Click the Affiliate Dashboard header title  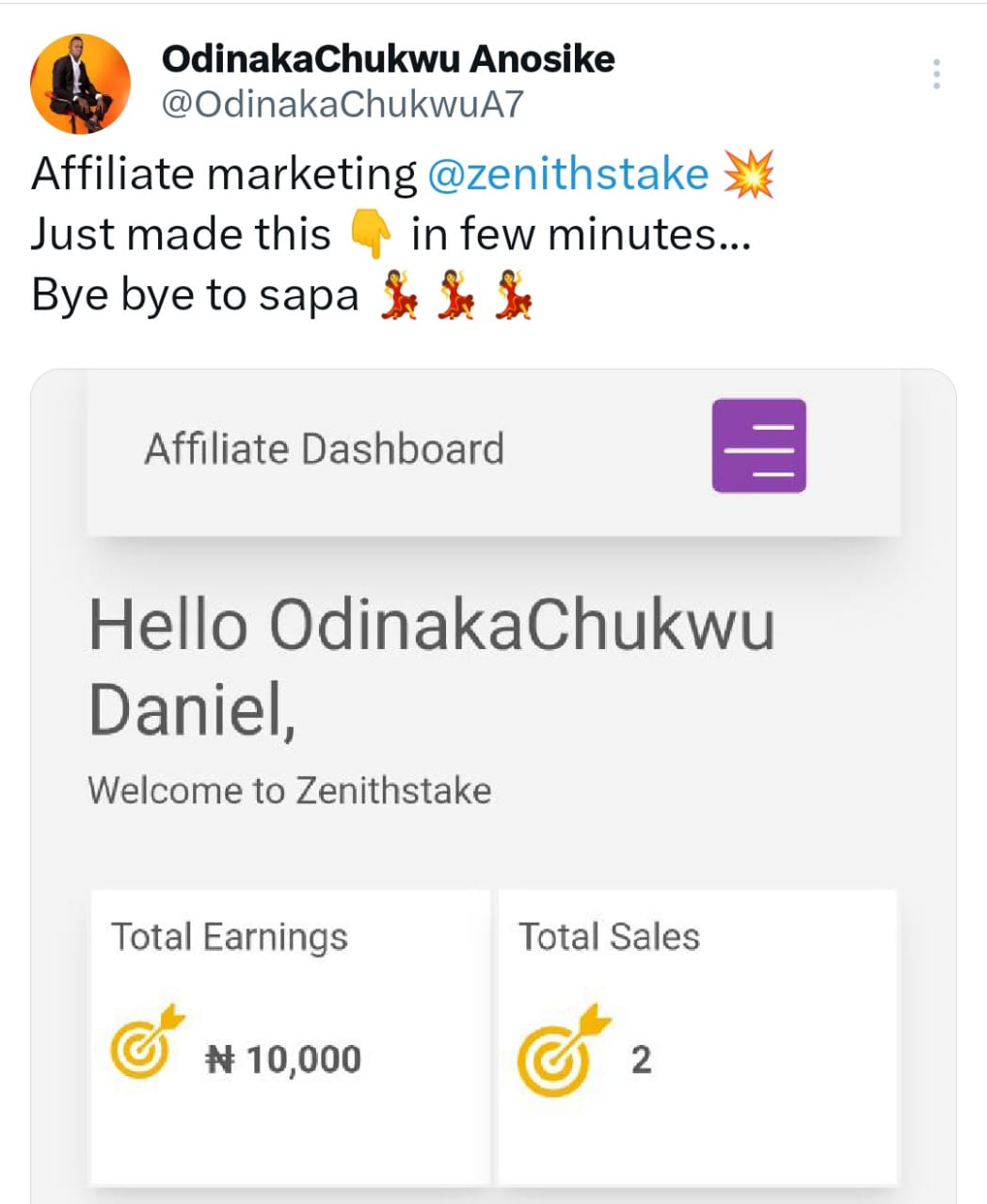coord(324,449)
